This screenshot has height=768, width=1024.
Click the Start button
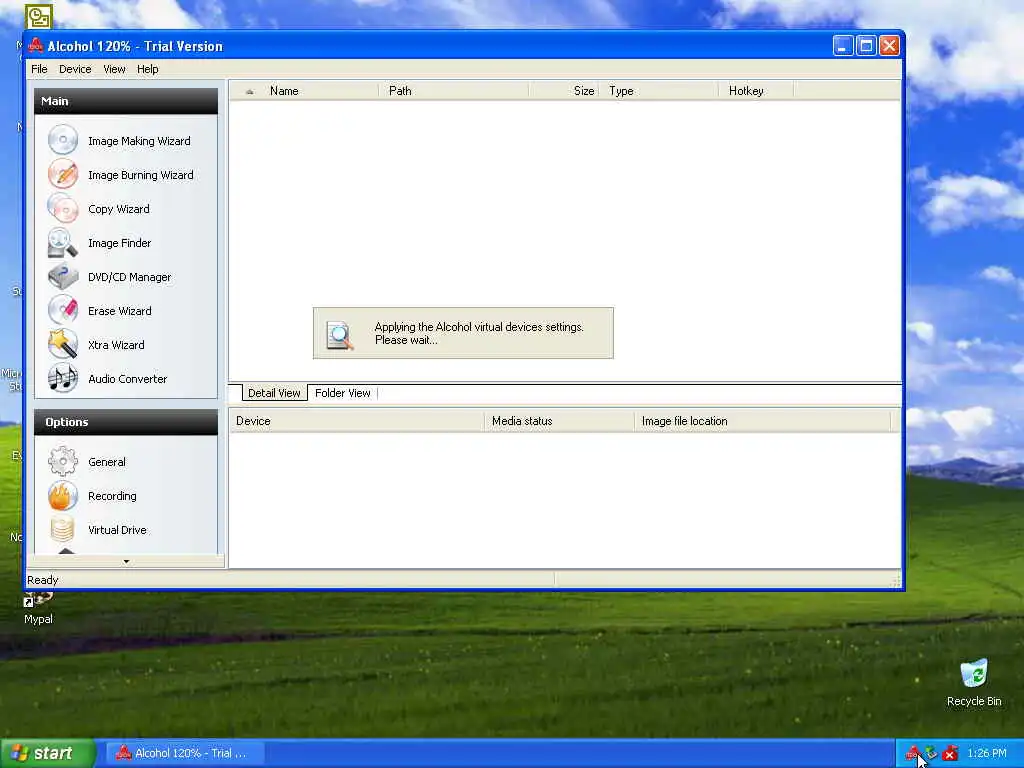click(x=48, y=753)
